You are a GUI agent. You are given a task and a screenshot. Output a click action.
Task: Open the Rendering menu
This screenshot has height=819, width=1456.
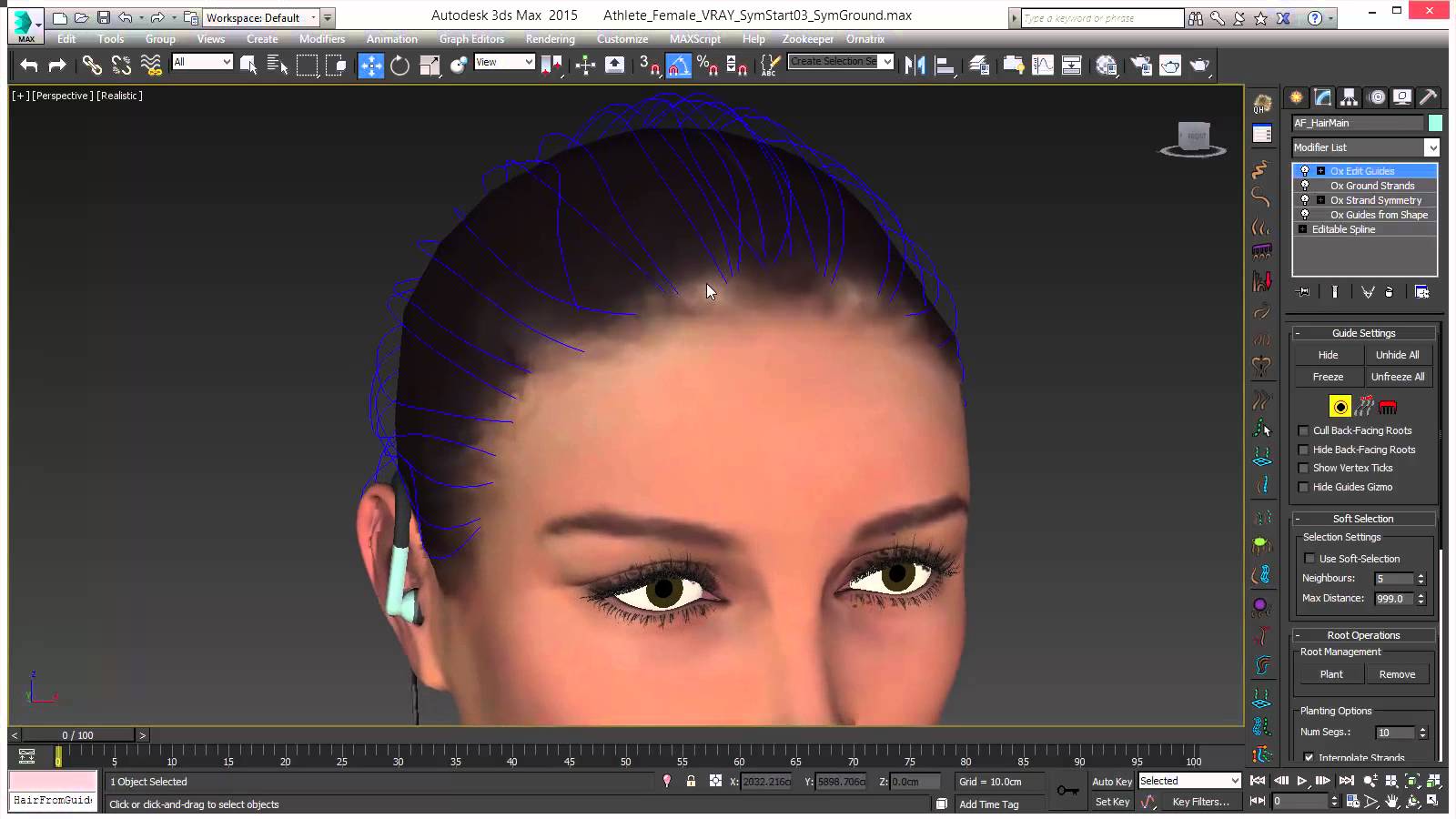point(550,39)
